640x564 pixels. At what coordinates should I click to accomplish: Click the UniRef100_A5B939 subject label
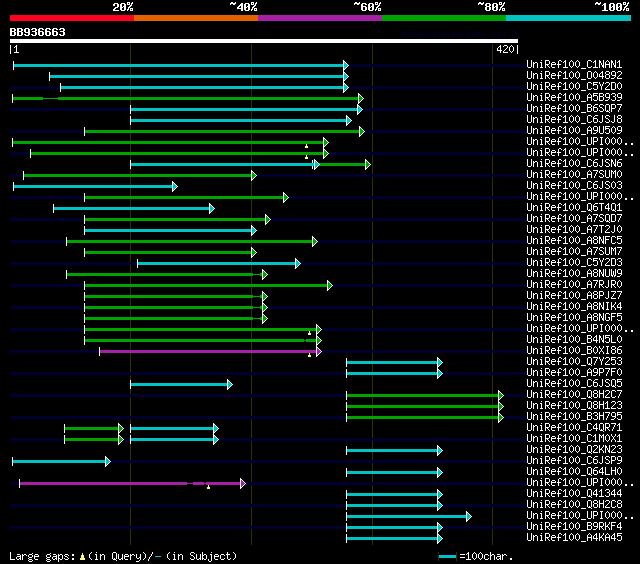[574, 98]
